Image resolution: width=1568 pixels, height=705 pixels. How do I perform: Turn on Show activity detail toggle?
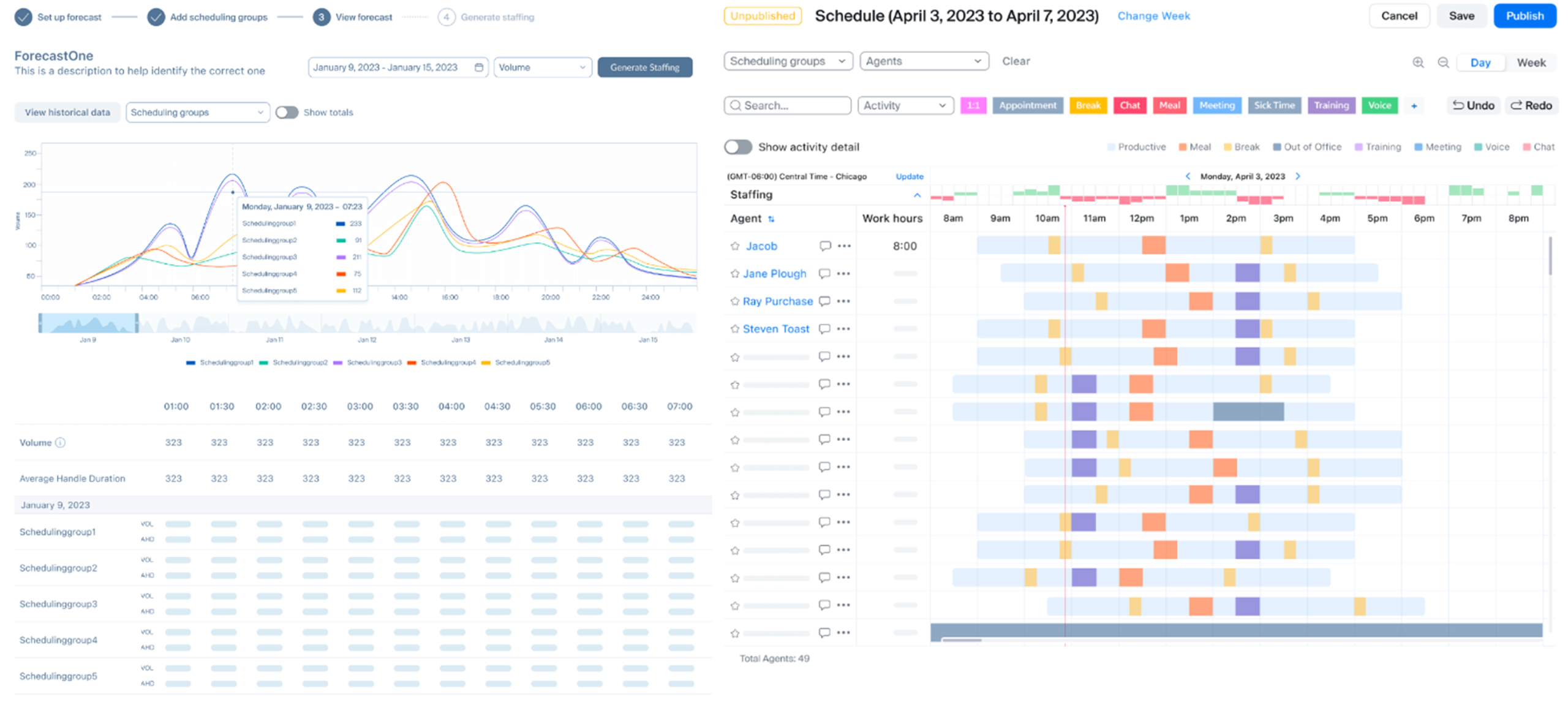click(738, 147)
